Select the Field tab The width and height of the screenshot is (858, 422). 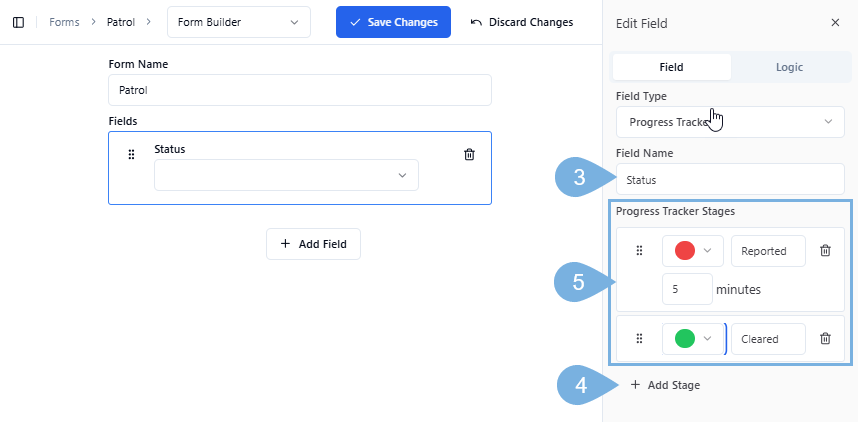tap(672, 67)
